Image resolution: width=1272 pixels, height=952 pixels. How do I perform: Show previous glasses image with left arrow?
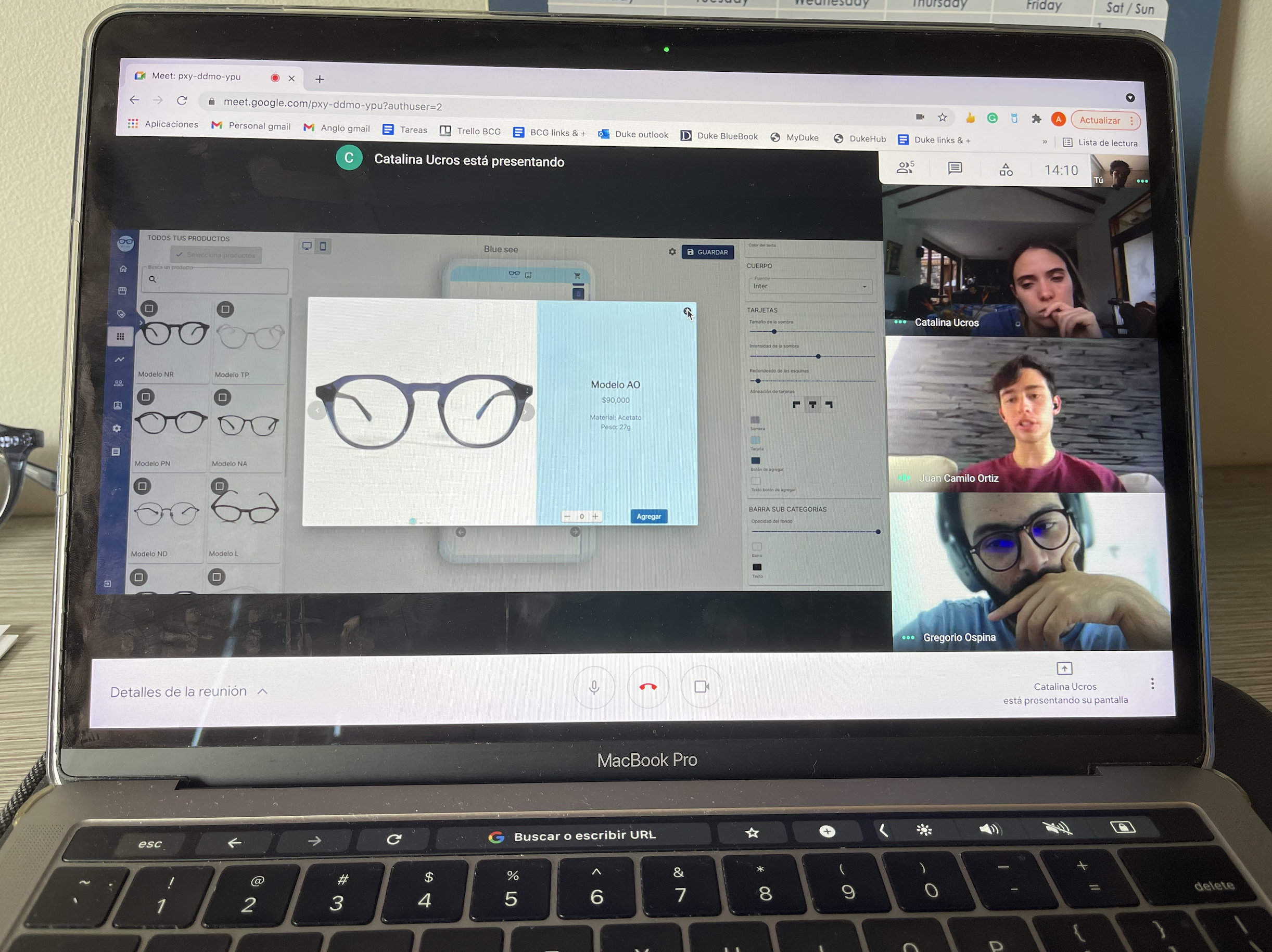coord(316,410)
